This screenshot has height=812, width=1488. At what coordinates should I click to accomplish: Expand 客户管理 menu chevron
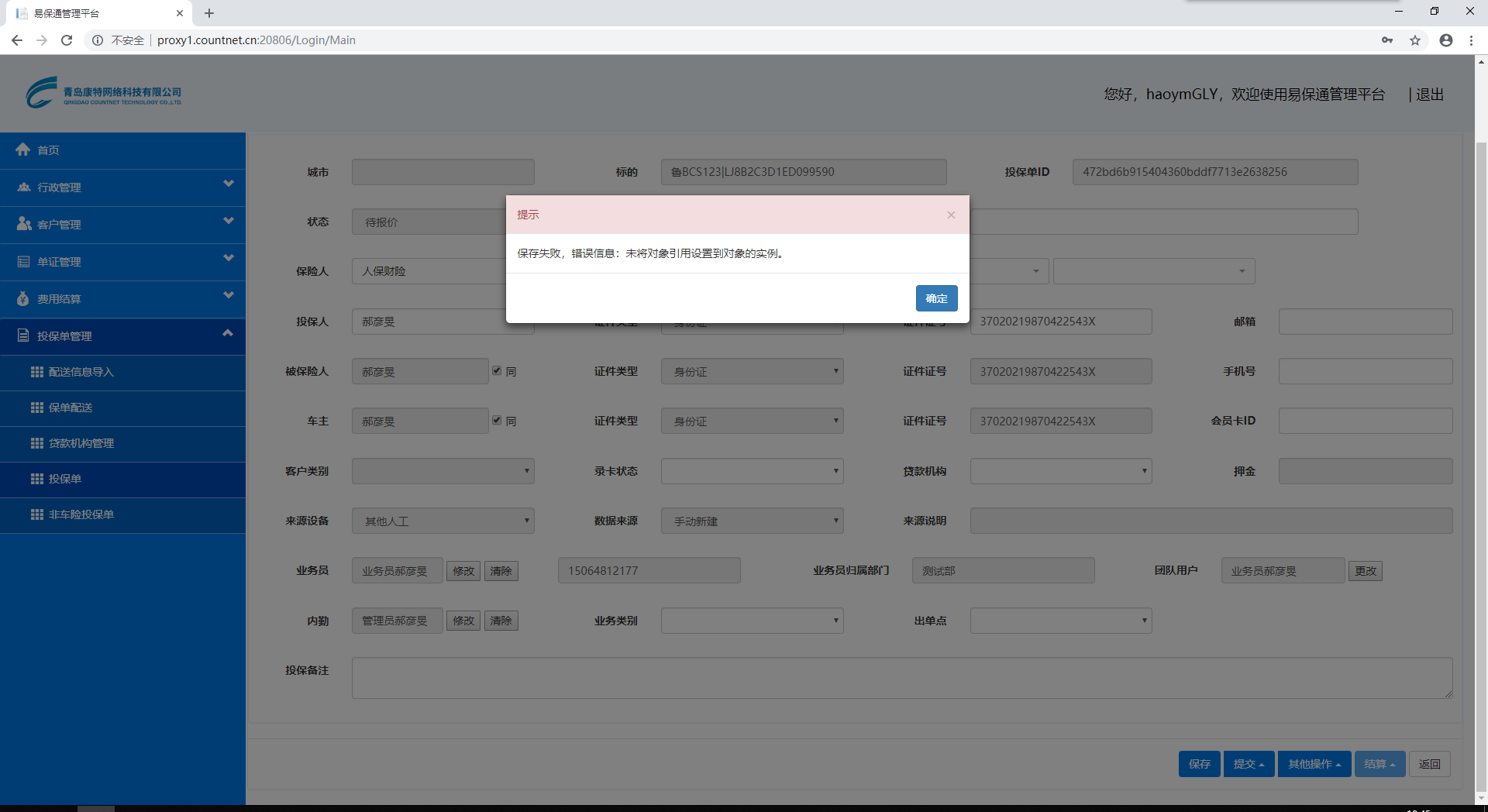228,221
